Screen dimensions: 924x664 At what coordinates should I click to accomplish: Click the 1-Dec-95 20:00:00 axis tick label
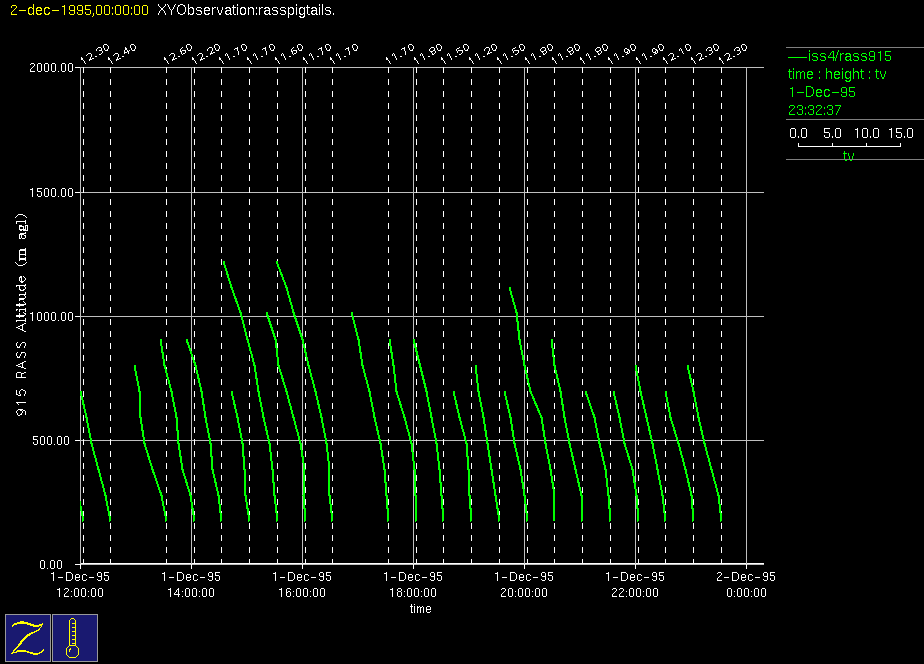(x=525, y=584)
